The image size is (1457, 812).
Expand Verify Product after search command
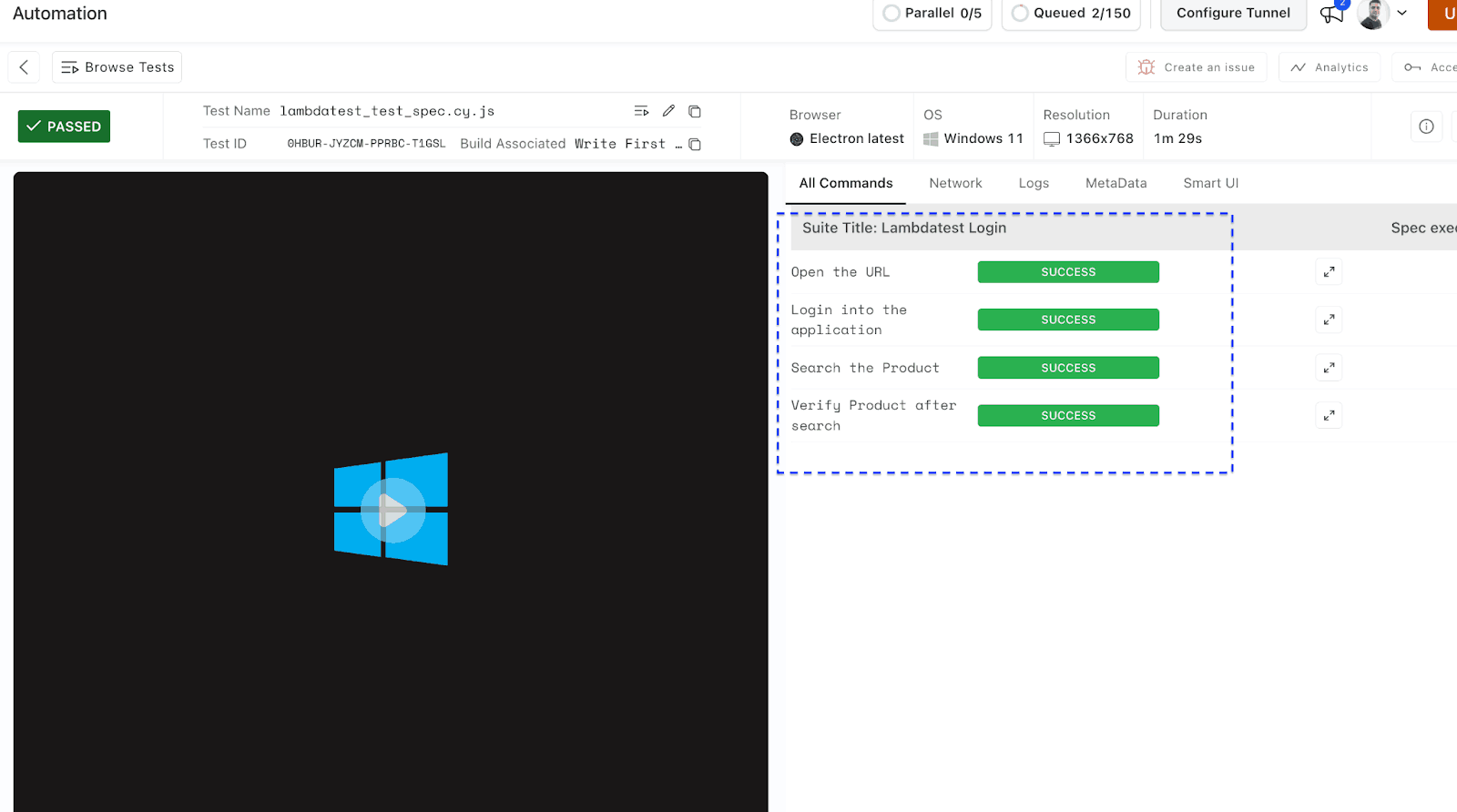click(1329, 415)
